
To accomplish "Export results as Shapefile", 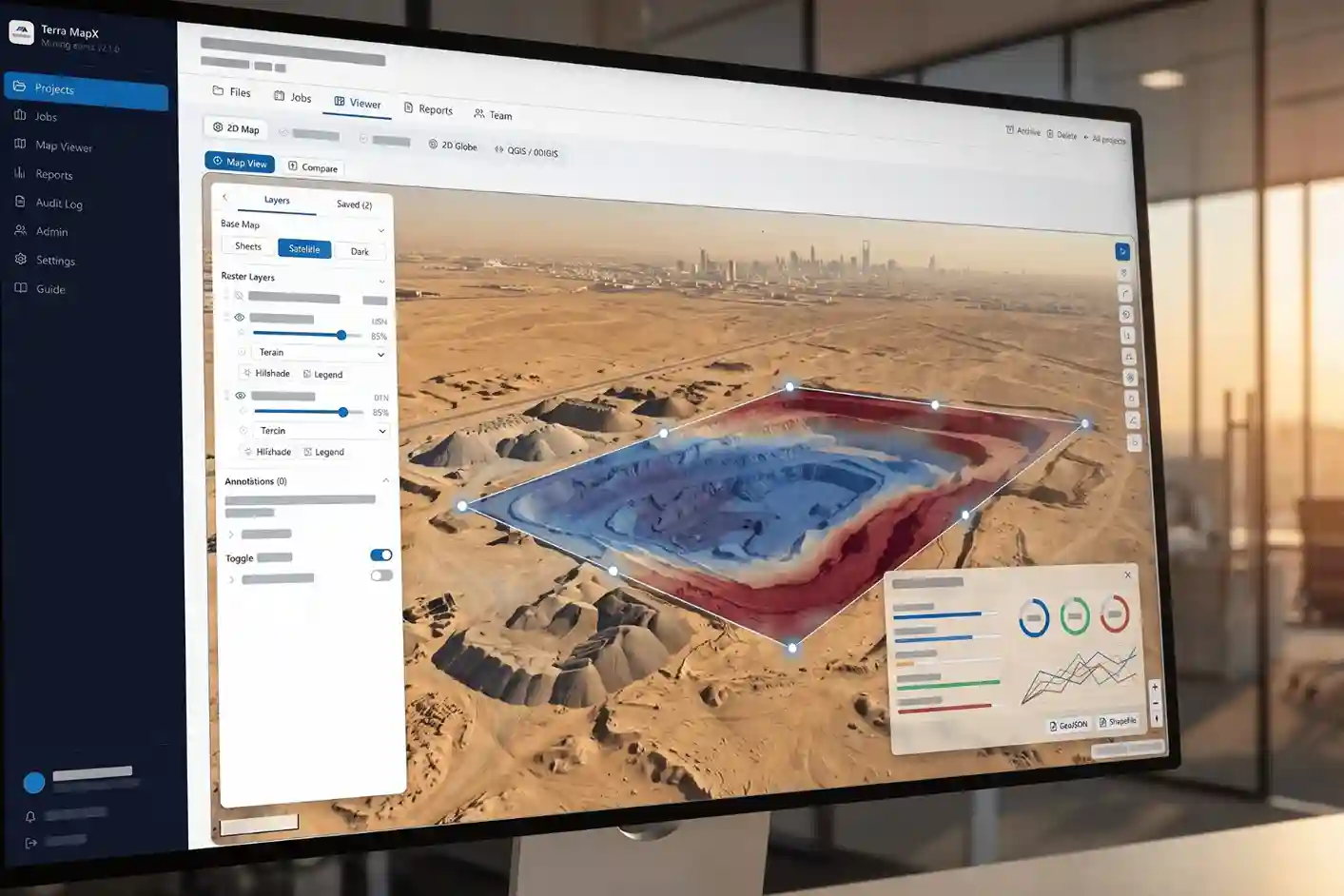I will coord(1118,721).
